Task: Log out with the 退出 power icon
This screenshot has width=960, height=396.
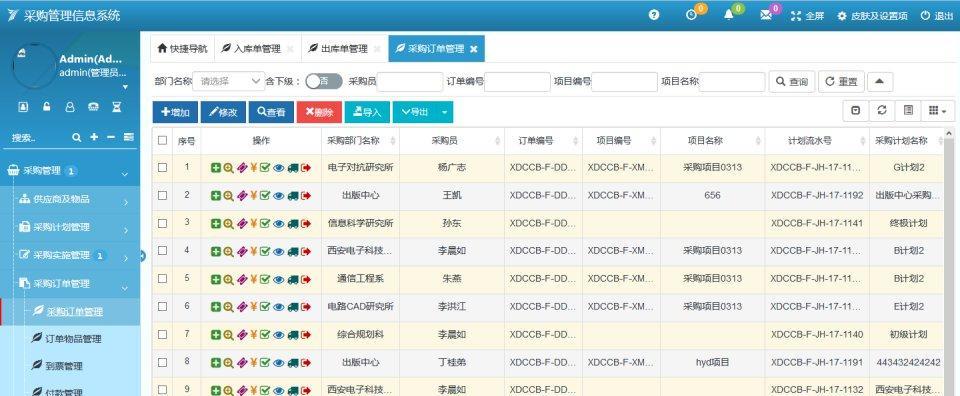Action: point(937,17)
